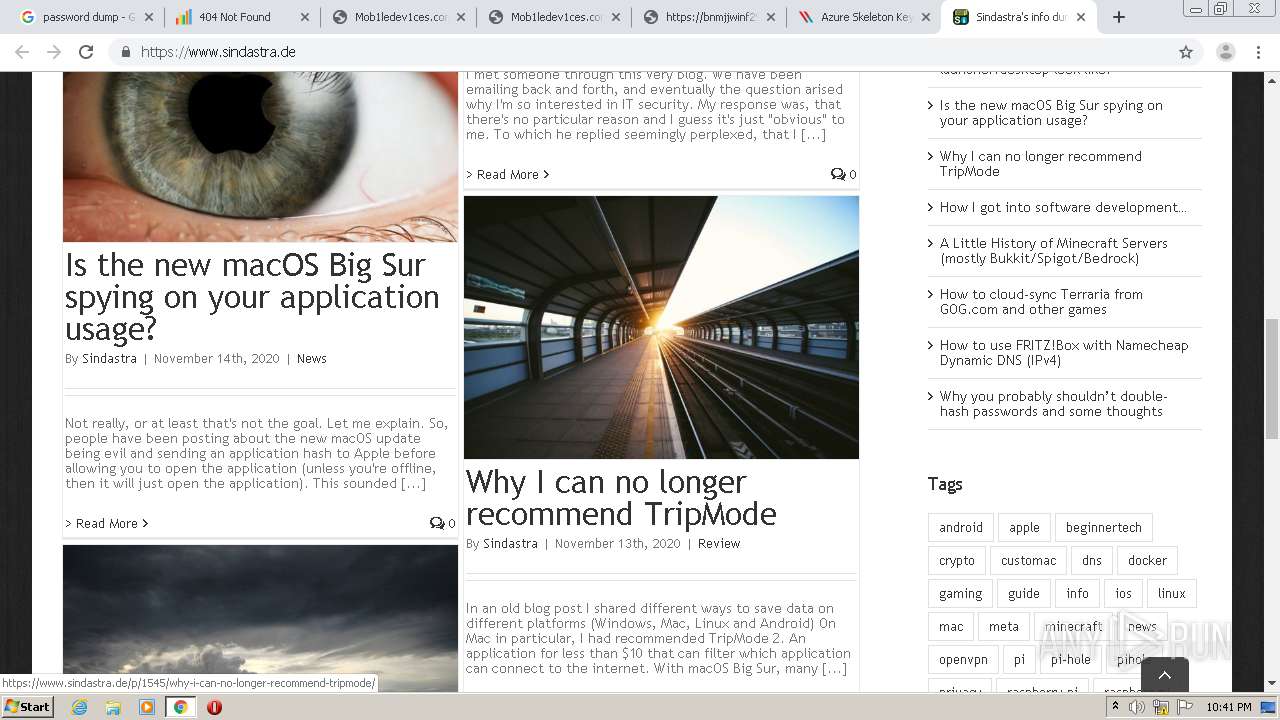
Task: Close the Sindastra's info dump tab
Action: coord(1081,17)
